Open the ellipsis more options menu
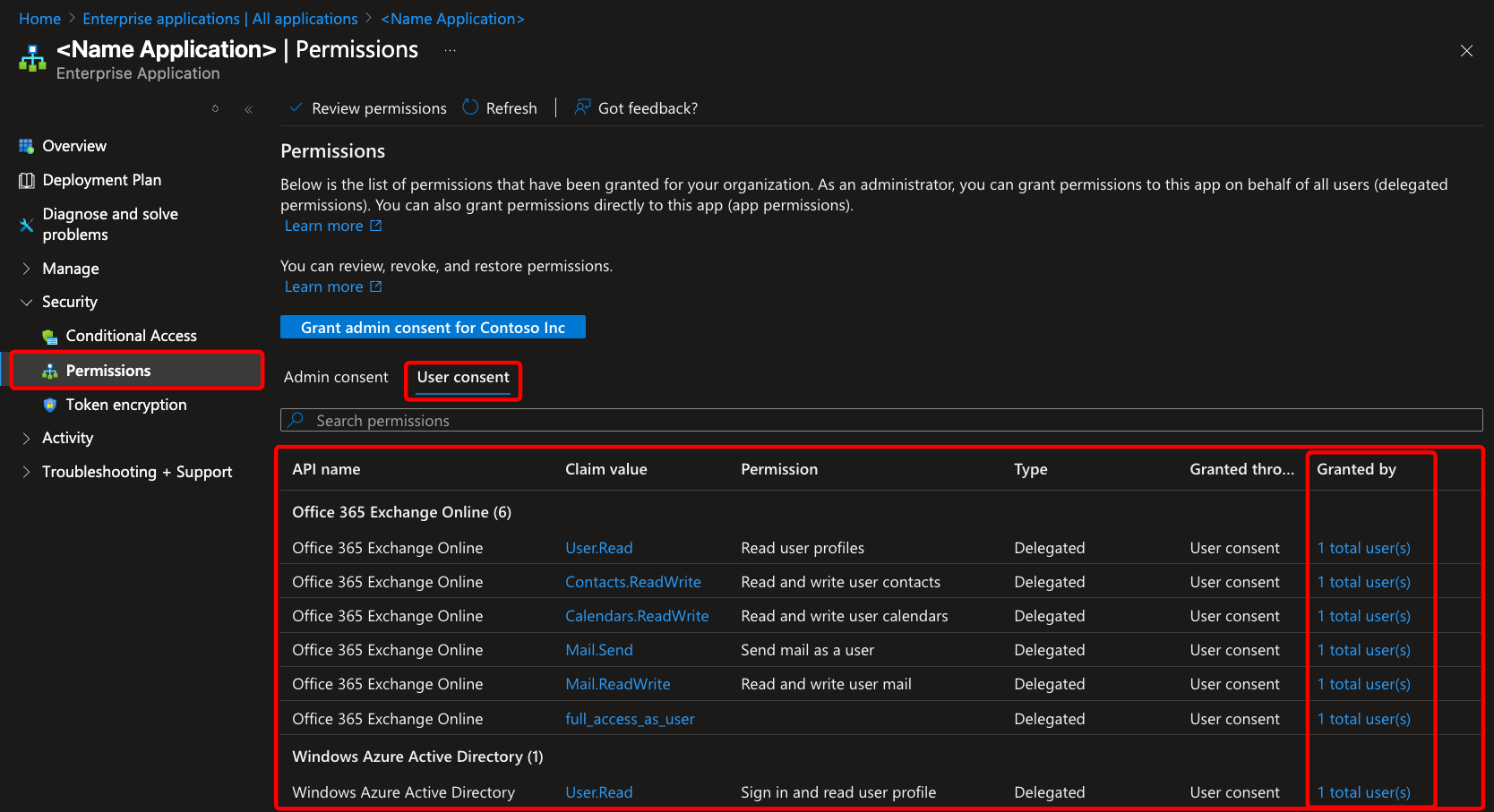 [x=450, y=51]
